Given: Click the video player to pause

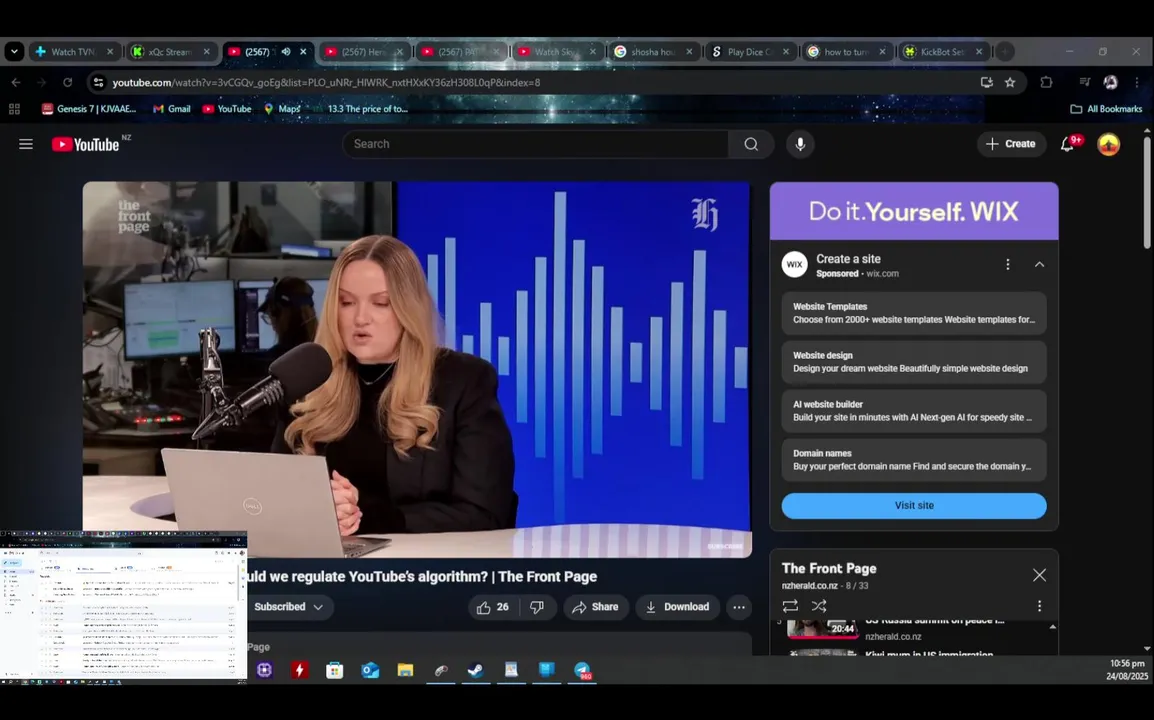Looking at the screenshot, I should coord(417,370).
